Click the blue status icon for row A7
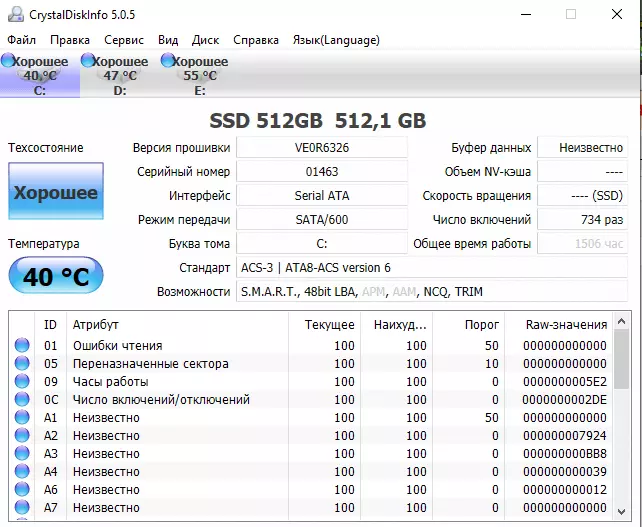The width and height of the screenshot is (642, 527). (x=22, y=507)
